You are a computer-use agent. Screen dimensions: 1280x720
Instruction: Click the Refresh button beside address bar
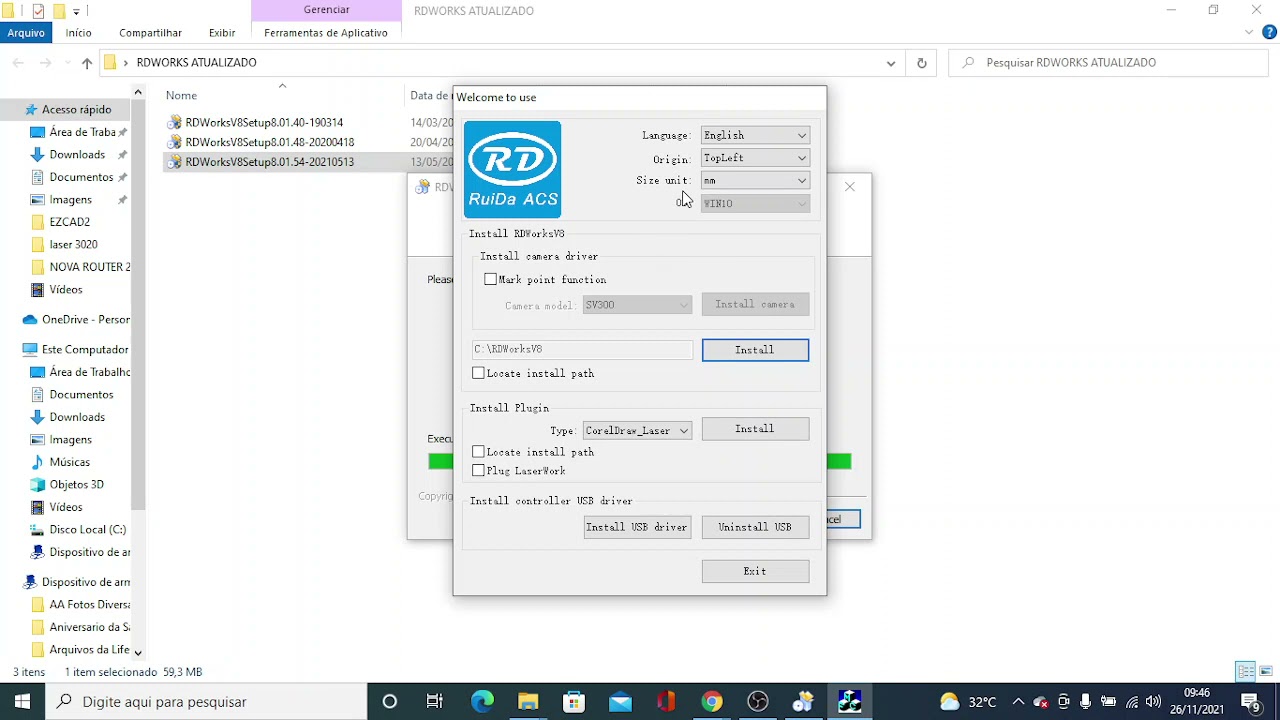(921, 63)
